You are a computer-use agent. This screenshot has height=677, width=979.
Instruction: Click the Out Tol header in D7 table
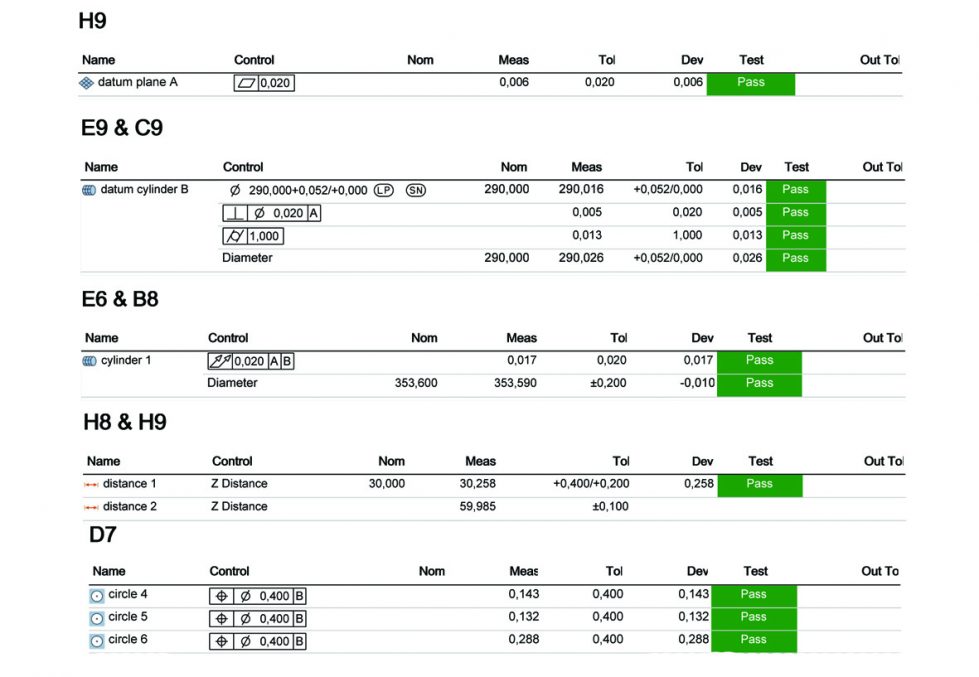coord(880,571)
